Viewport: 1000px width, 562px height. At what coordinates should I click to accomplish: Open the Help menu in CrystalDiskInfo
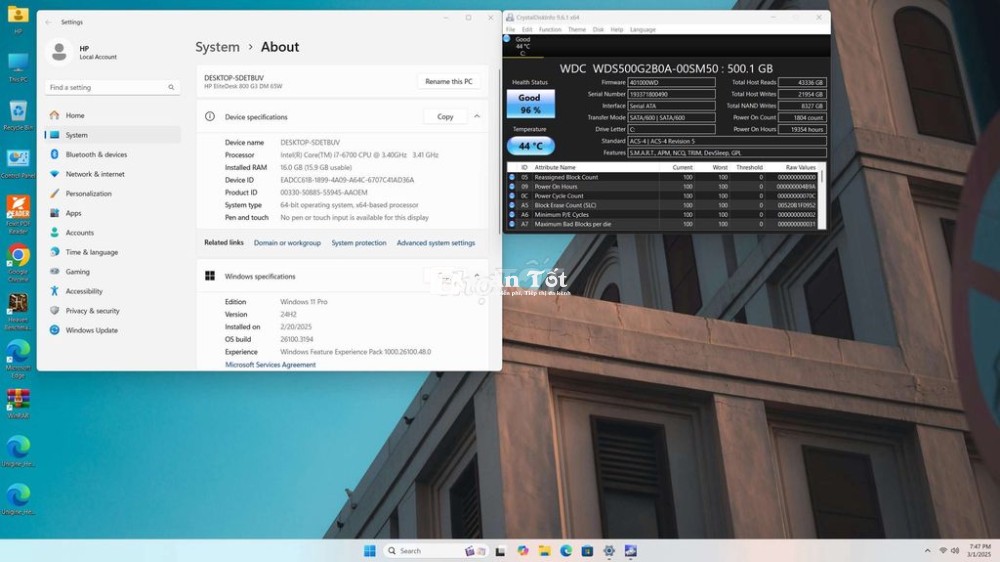pyautogui.click(x=617, y=30)
